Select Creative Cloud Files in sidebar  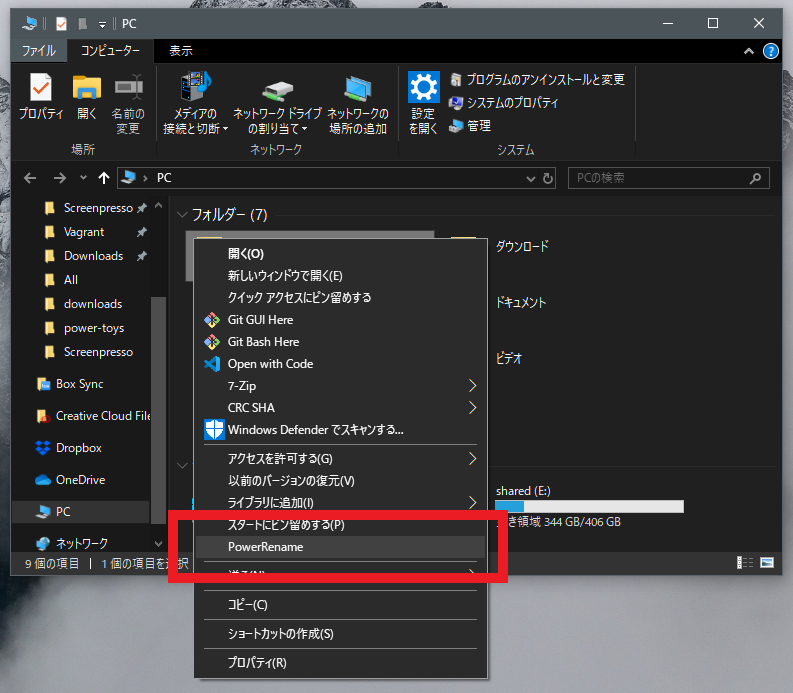point(103,416)
